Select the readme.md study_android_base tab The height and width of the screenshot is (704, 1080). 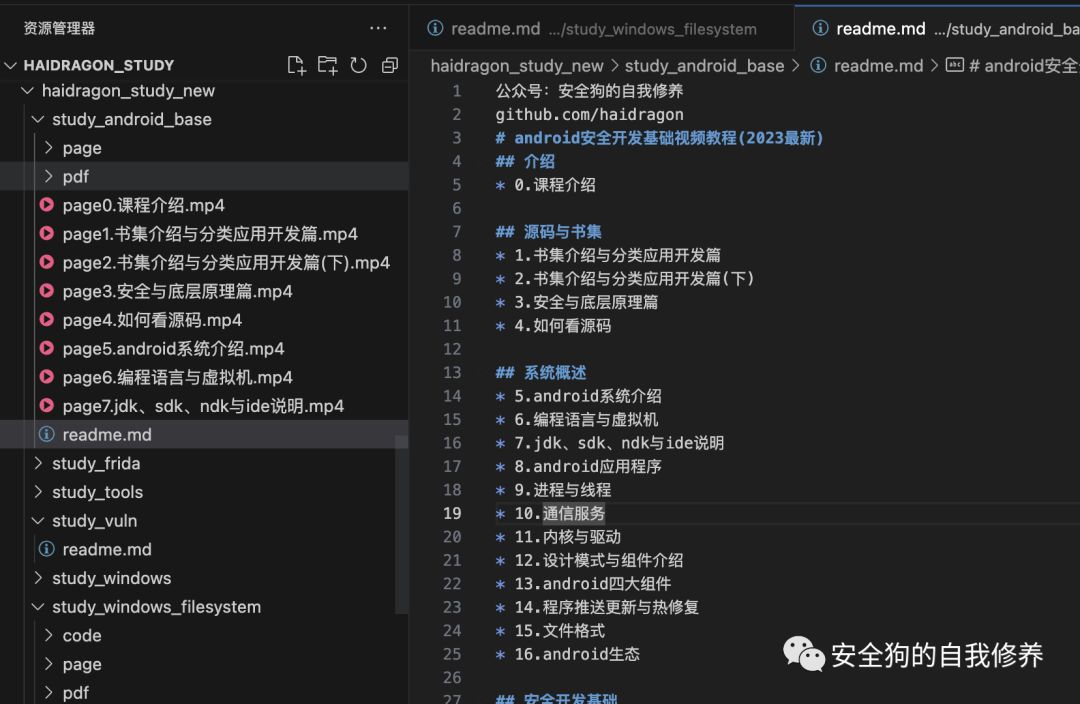coord(937,28)
